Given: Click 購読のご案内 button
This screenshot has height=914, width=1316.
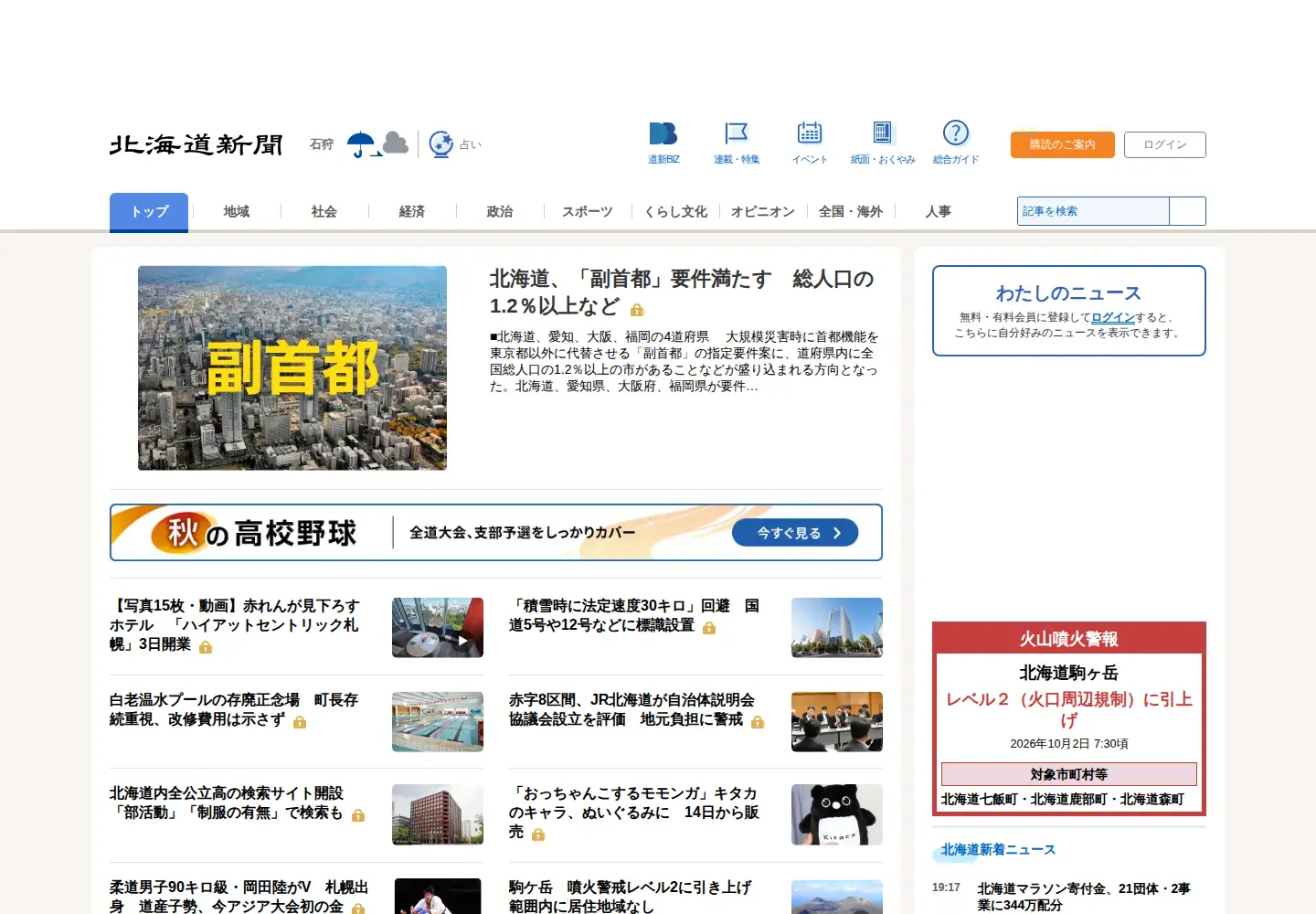Looking at the screenshot, I should (x=1062, y=144).
